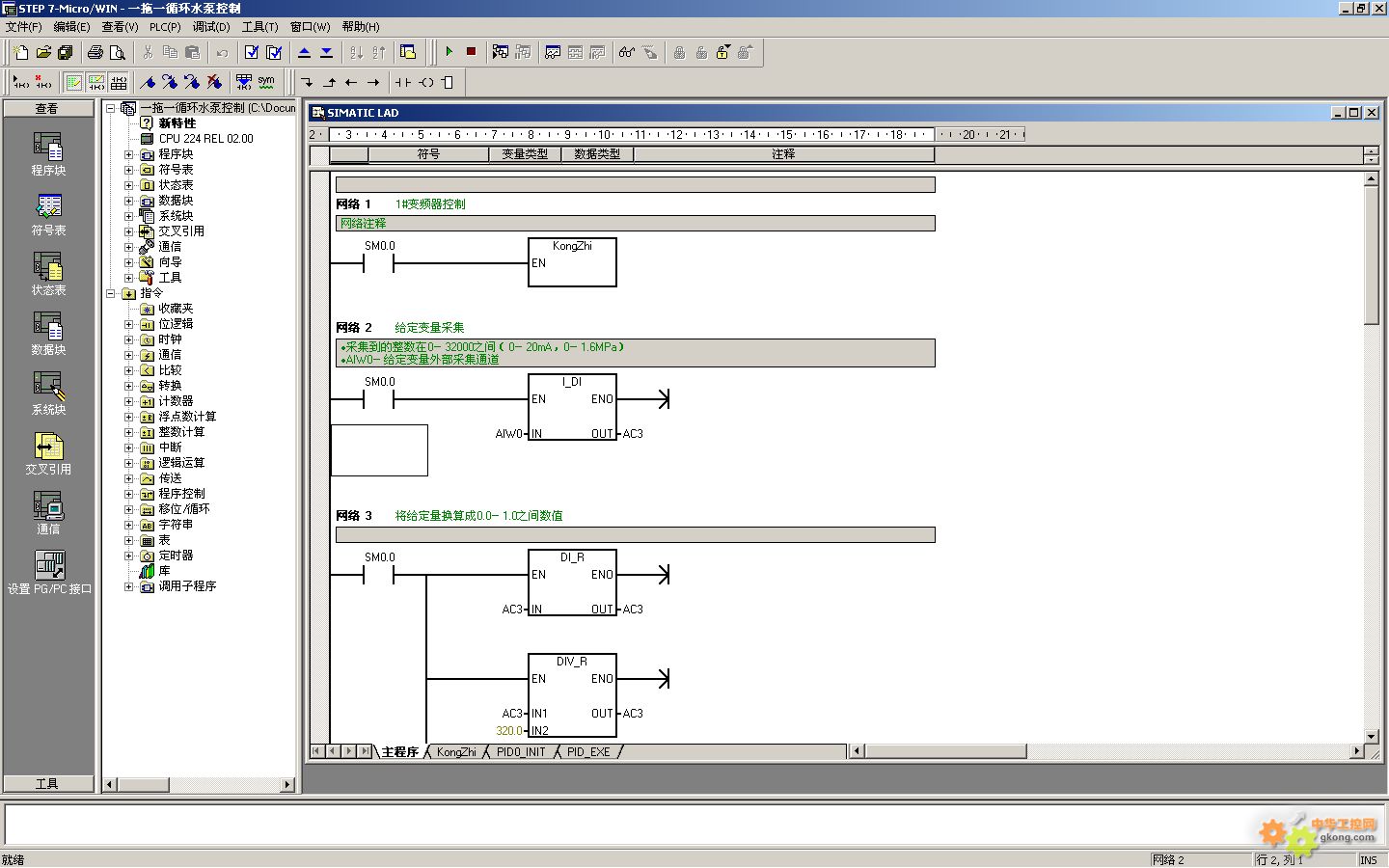Open the PLC(P) menu
This screenshot has height=868, width=1389.
pyautogui.click(x=165, y=27)
